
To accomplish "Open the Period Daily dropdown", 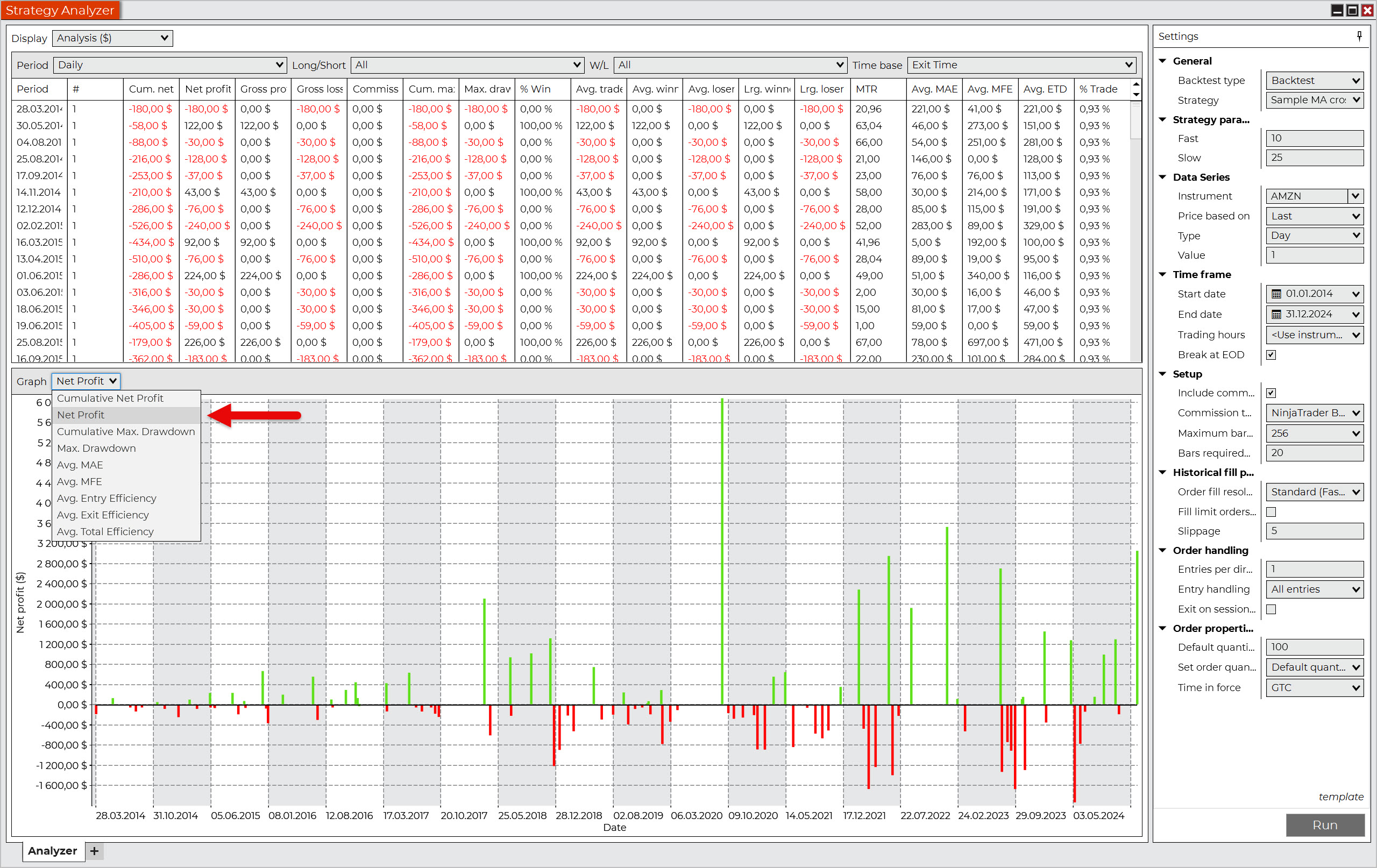I will [x=170, y=65].
